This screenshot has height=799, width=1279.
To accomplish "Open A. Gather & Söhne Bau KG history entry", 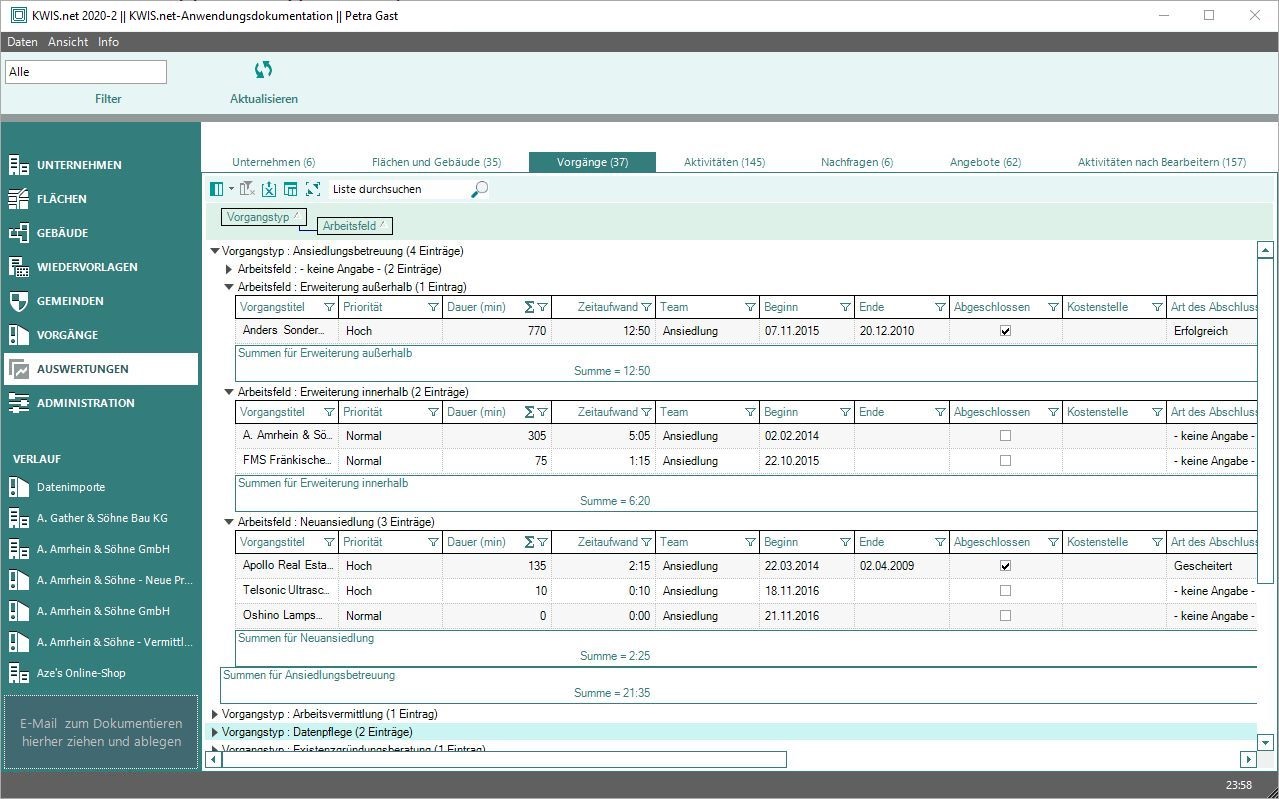I will pos(102,518).
